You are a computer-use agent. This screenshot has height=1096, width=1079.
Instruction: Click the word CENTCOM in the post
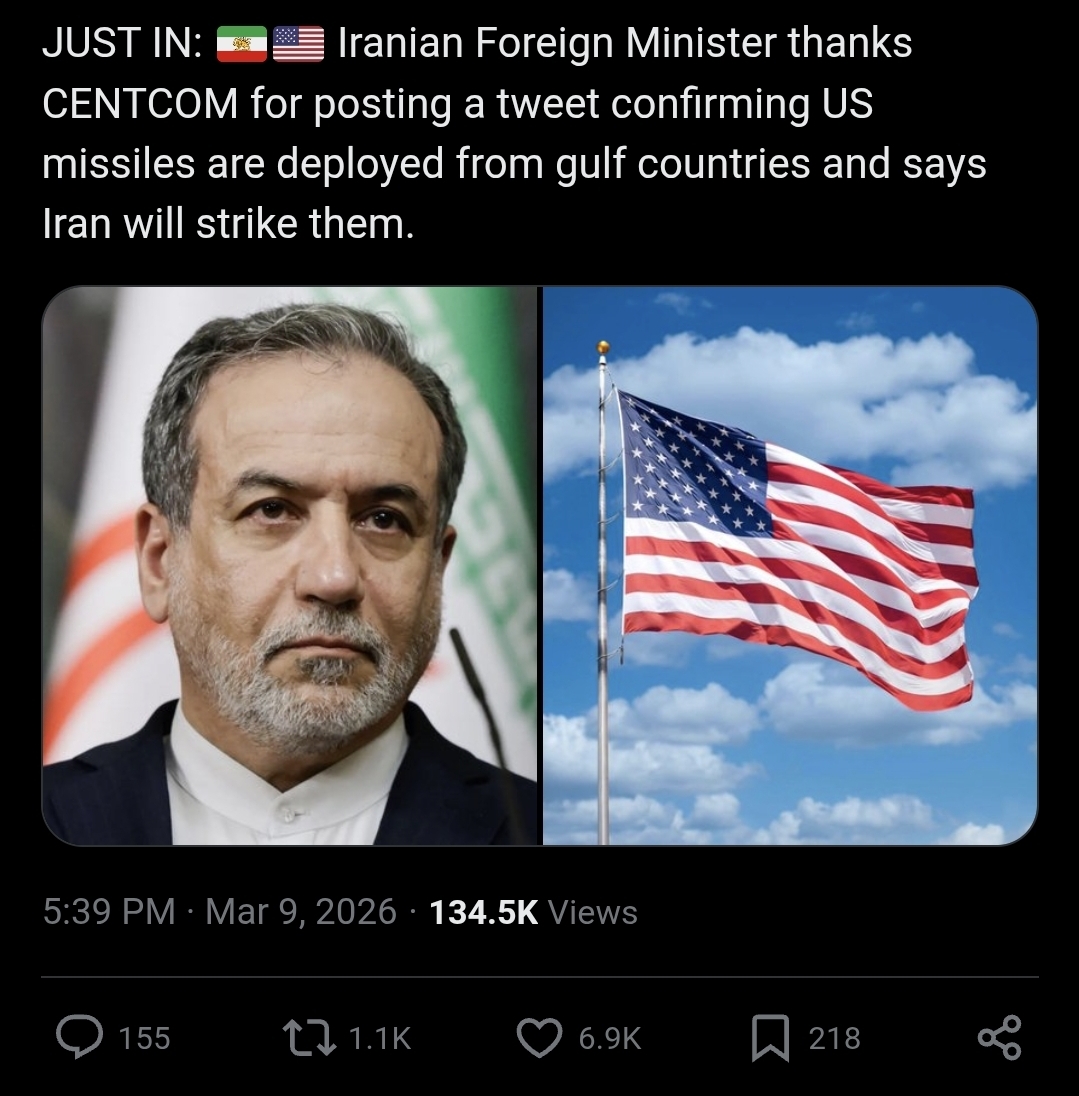coord(140,103)
